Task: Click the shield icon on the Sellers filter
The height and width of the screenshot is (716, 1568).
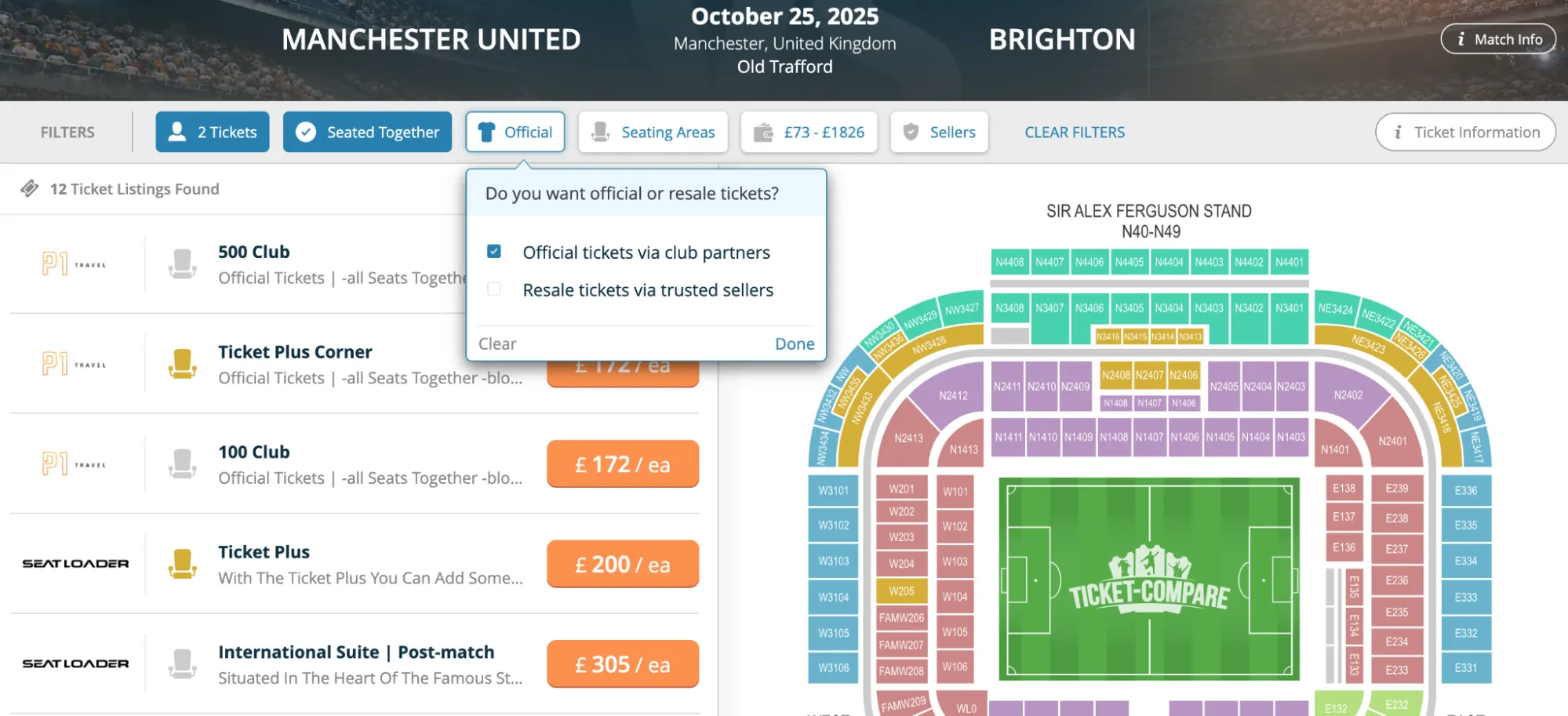Action: 911,132
